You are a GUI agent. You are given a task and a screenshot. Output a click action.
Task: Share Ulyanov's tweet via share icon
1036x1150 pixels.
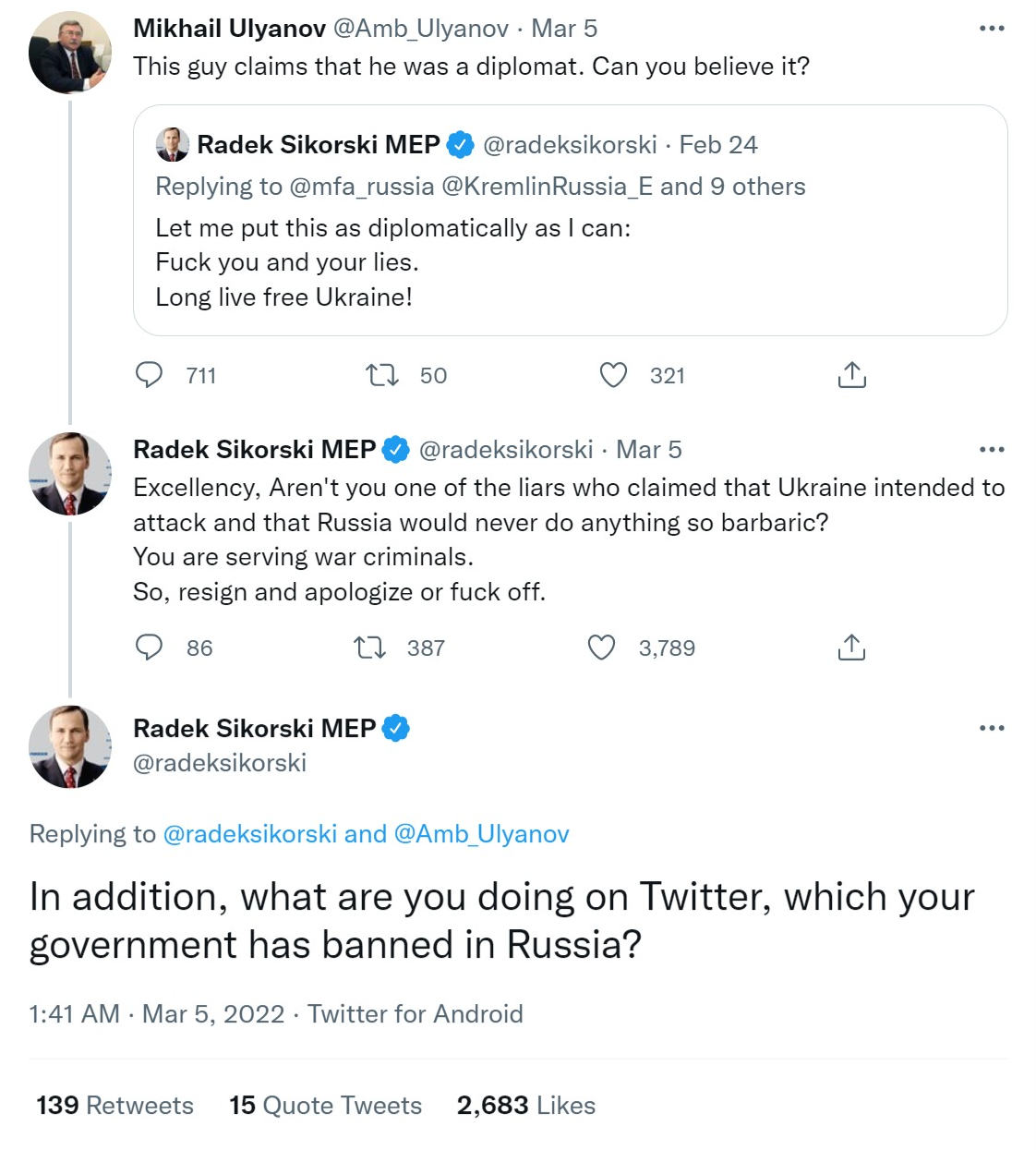click(x=851, y=375)
